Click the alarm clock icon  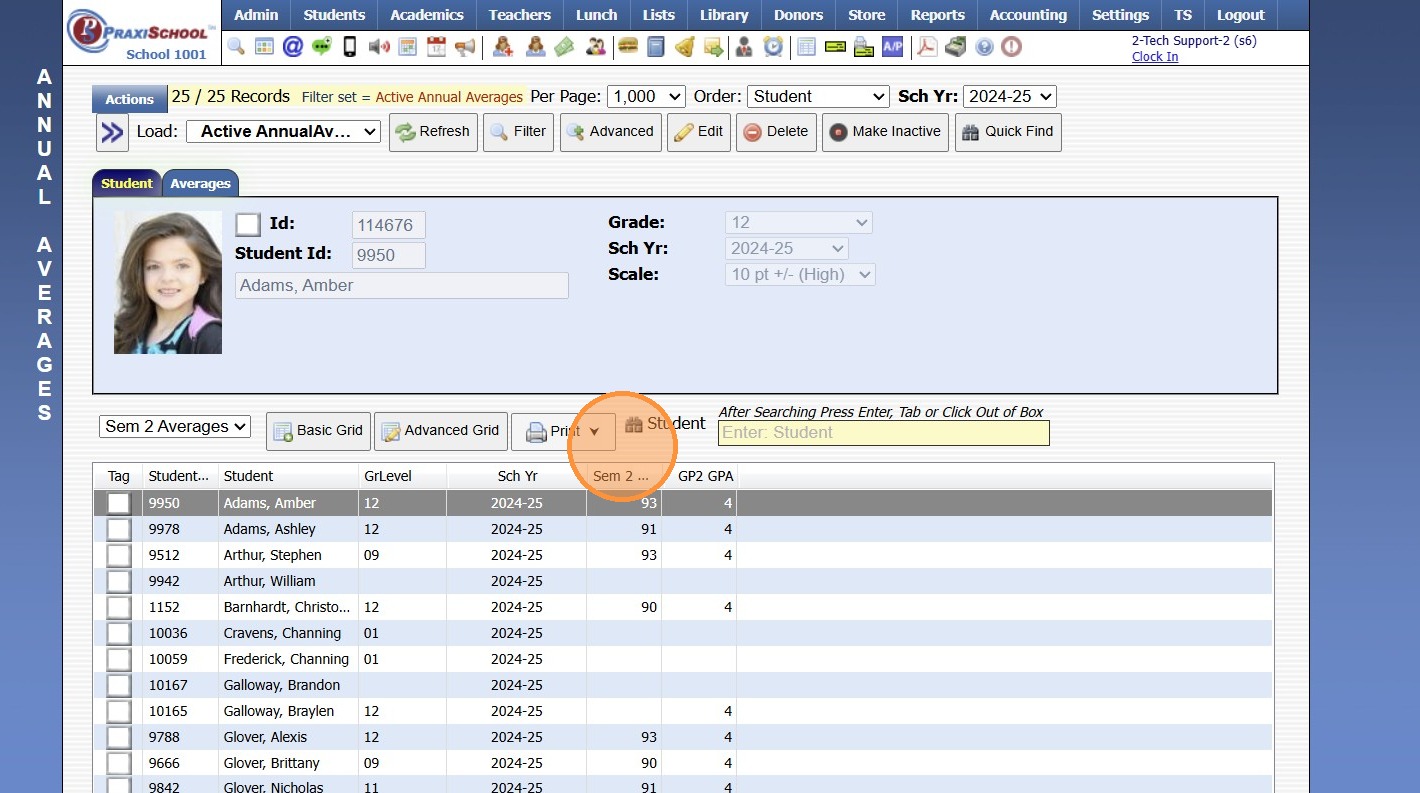(773, 46)
